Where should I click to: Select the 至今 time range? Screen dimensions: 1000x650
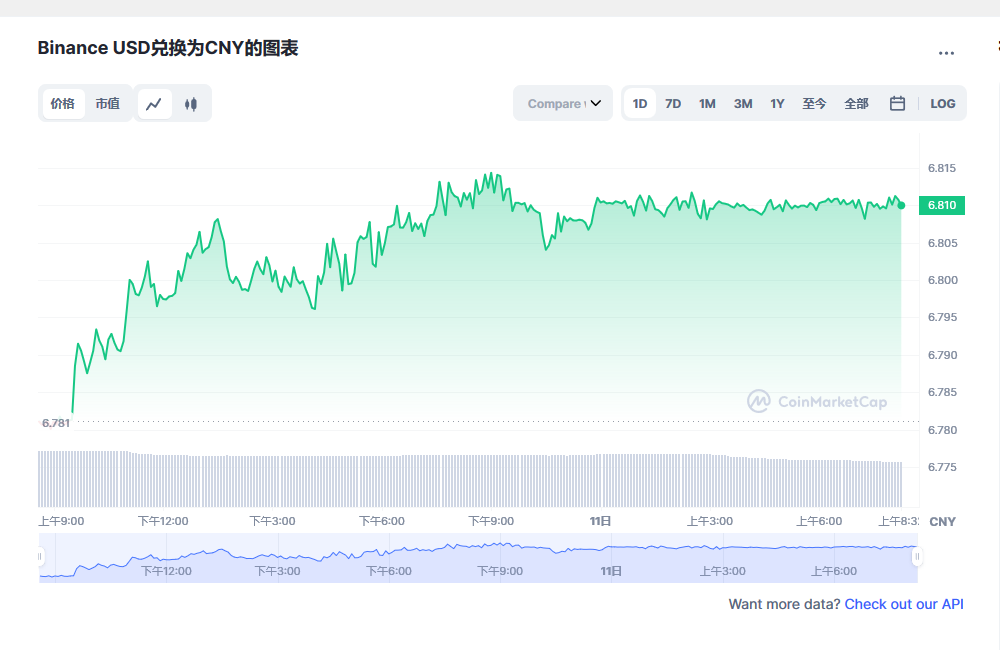click(x=814, y=103)
